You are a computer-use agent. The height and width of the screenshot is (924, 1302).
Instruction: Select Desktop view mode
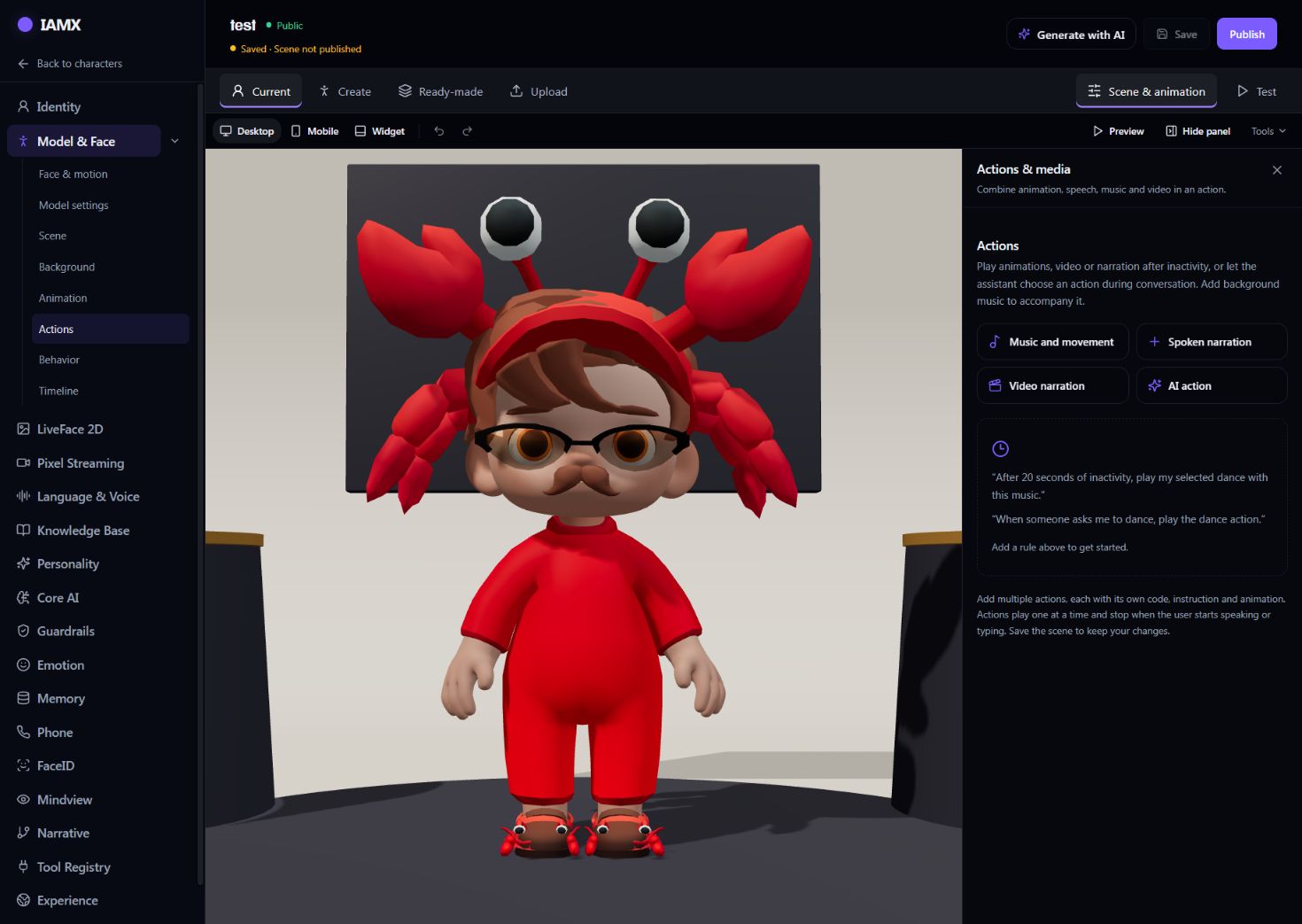[x=247, y=131]
